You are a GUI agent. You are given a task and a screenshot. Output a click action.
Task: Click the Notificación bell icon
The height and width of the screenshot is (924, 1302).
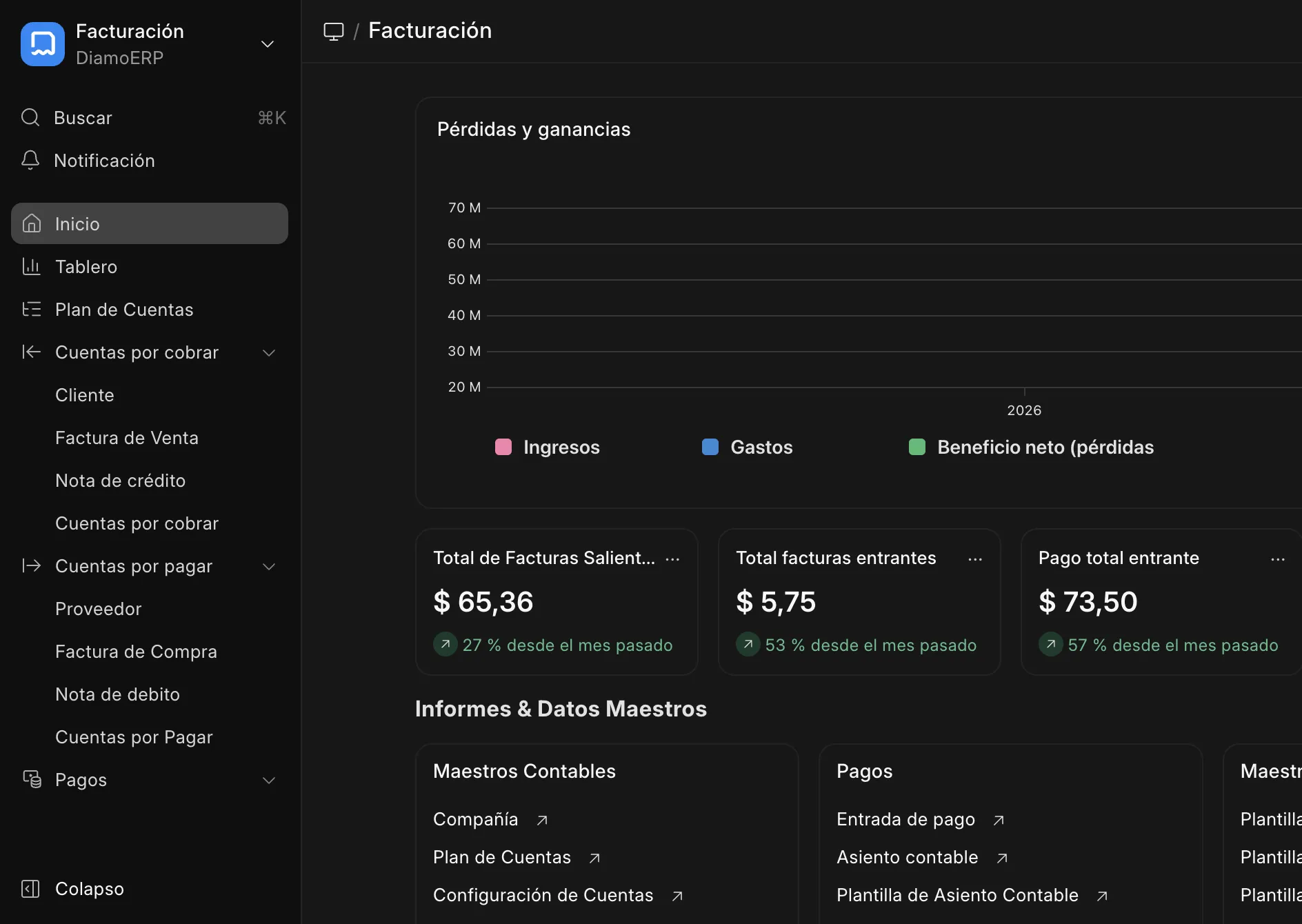pyautogui.click(x=30, y=160)
